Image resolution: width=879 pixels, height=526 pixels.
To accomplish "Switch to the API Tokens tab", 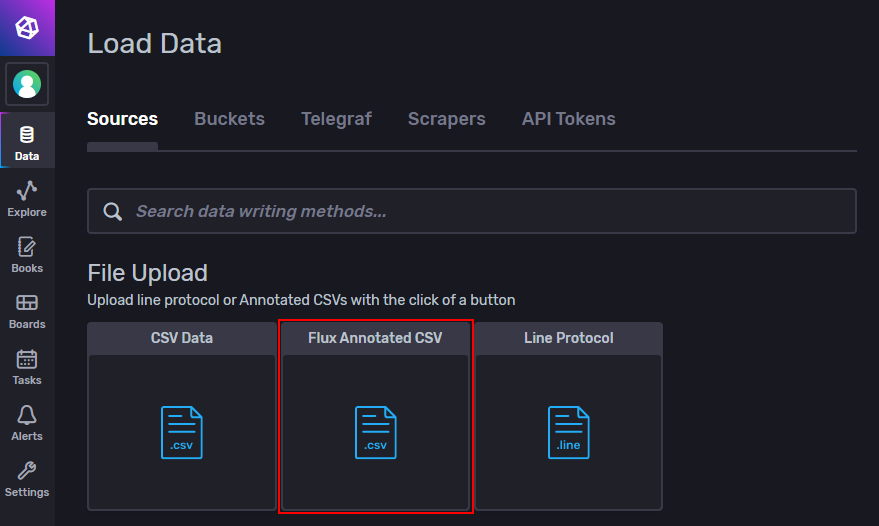I will 568,119.
